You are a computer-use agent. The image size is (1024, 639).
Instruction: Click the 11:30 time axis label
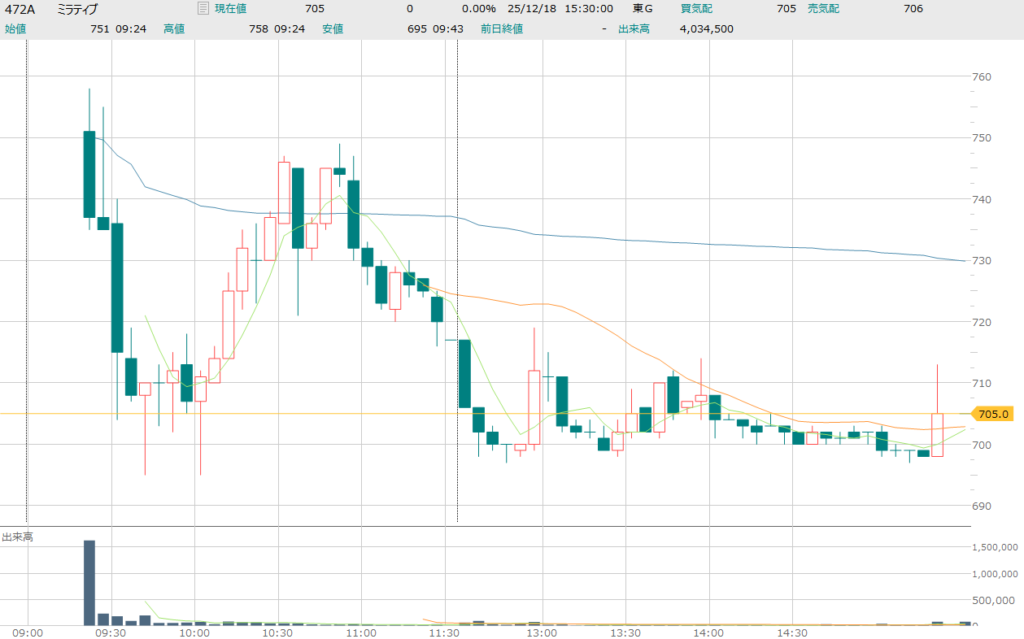coord(444,632)
